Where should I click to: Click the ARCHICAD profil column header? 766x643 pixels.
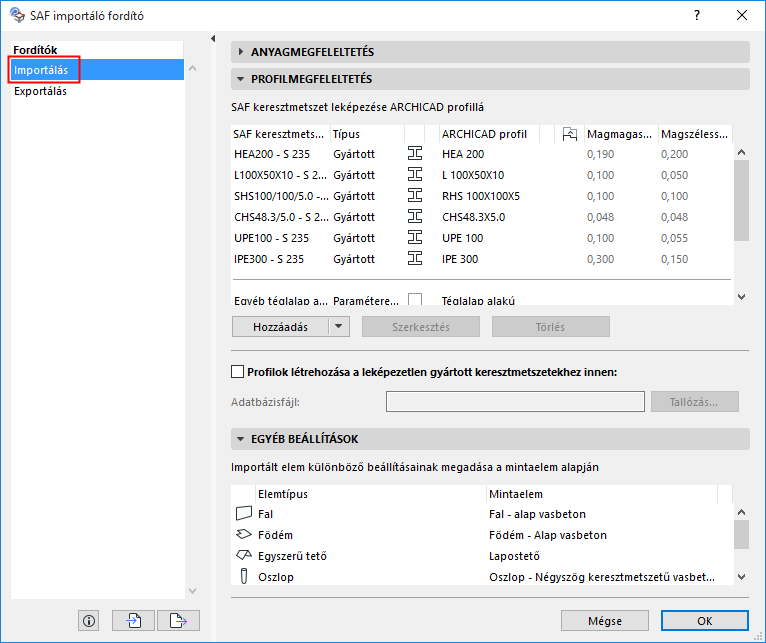489,134
